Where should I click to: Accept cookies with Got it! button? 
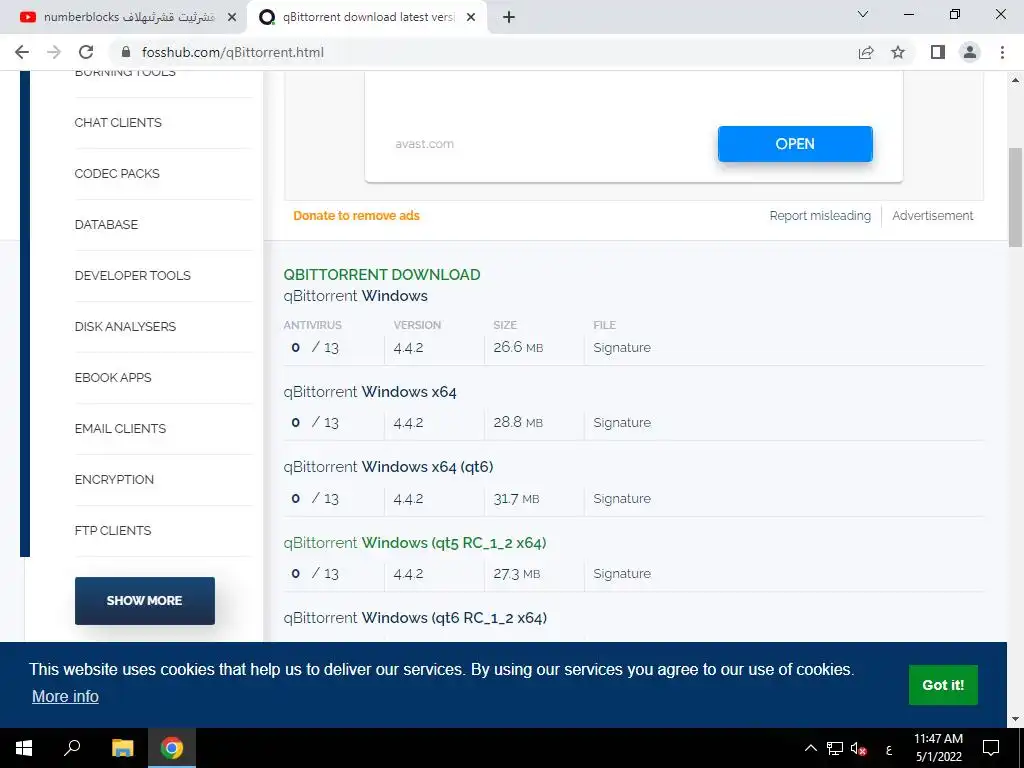pos(943,685)
